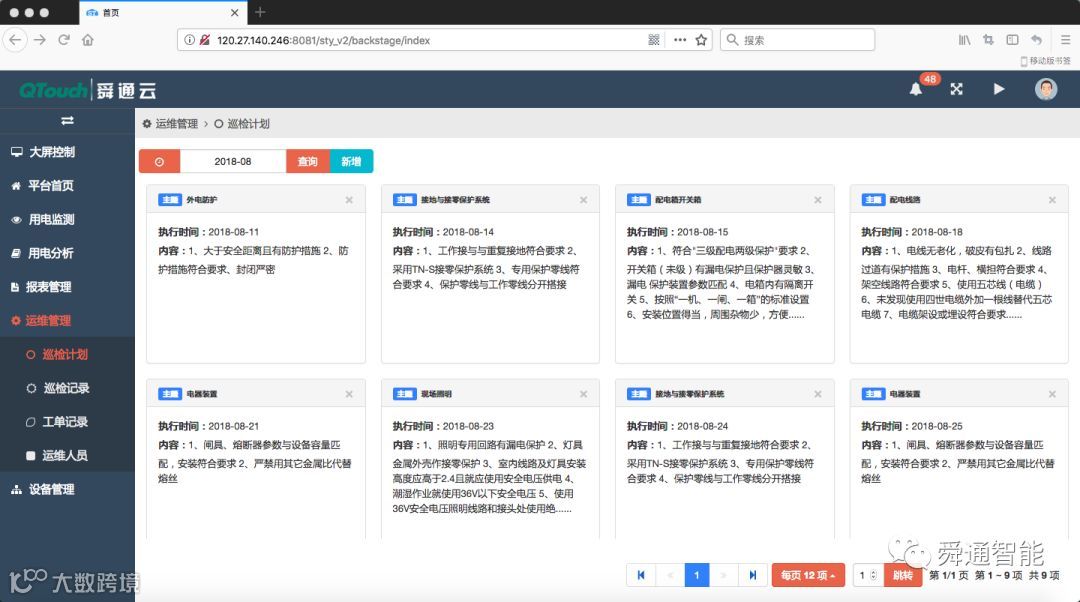Close the 2018-08-25 电器装置 card
Screen dimensions: 1080x602
(1052, 394)
